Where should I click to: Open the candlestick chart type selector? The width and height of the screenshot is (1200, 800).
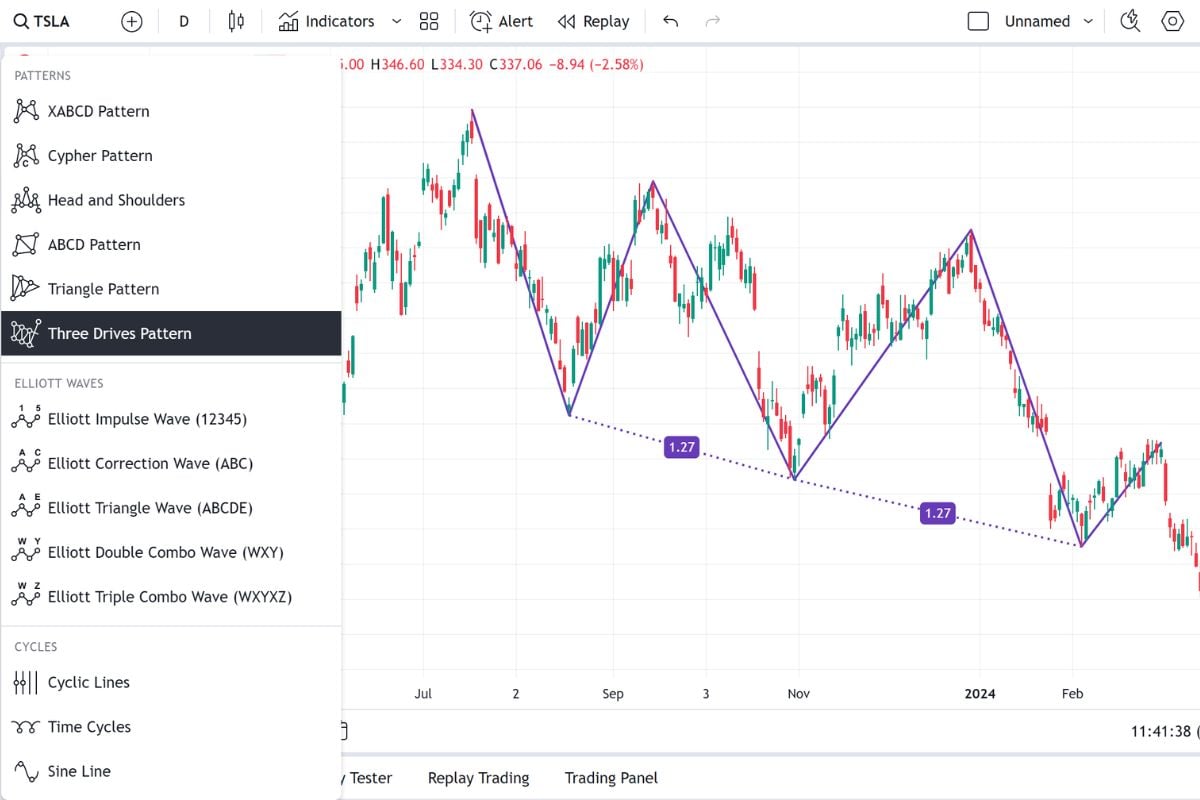236,20
